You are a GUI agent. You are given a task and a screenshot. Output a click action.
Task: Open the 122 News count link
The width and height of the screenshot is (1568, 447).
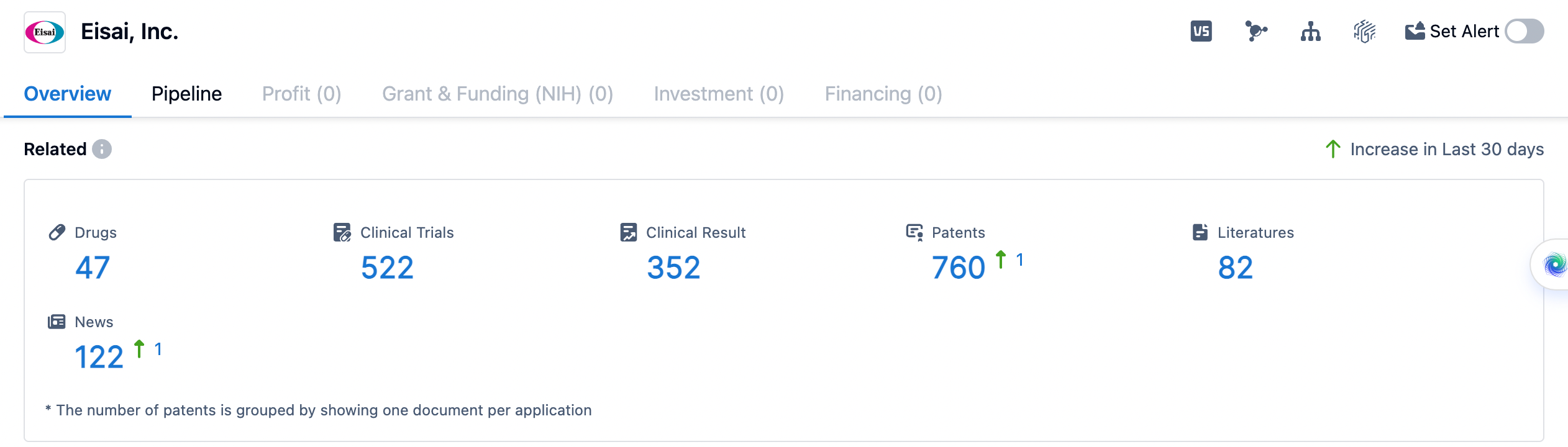(x=99, y=357)
